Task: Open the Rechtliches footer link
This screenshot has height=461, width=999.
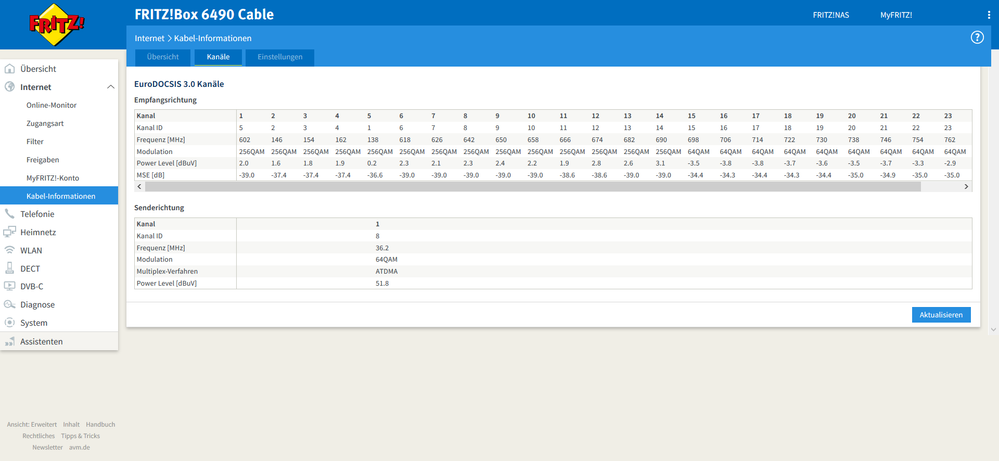Action: point(38,436)
